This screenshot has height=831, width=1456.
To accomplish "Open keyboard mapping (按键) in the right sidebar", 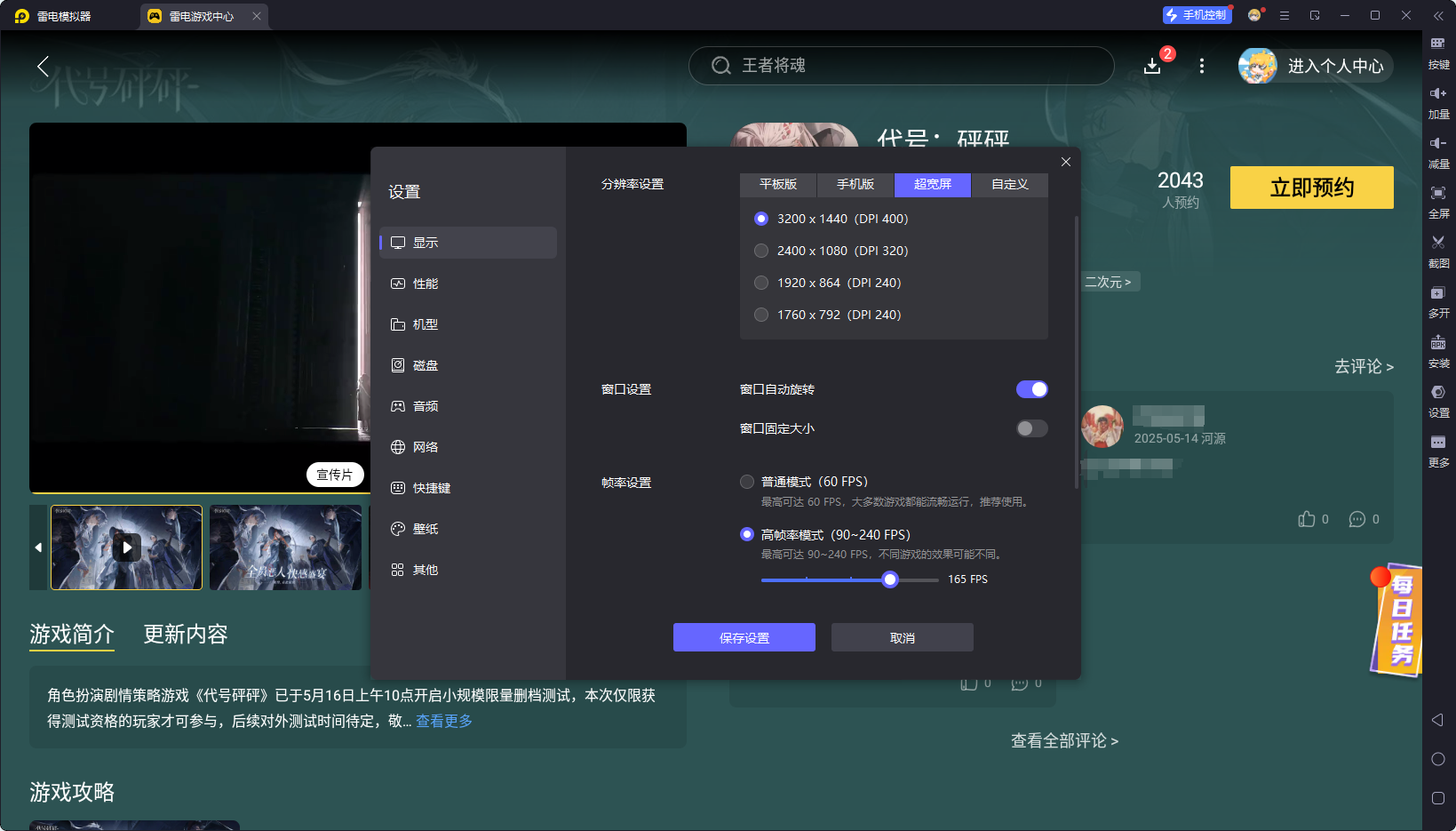I will point(1439,52).
